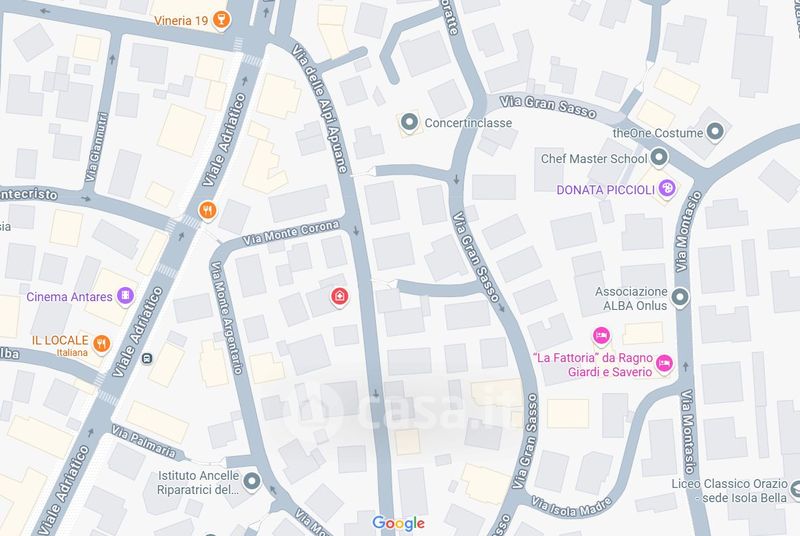Screen dimensions: 800x536
Task: Click the Cinema Antares text label
Action: [x=69, y=297]
